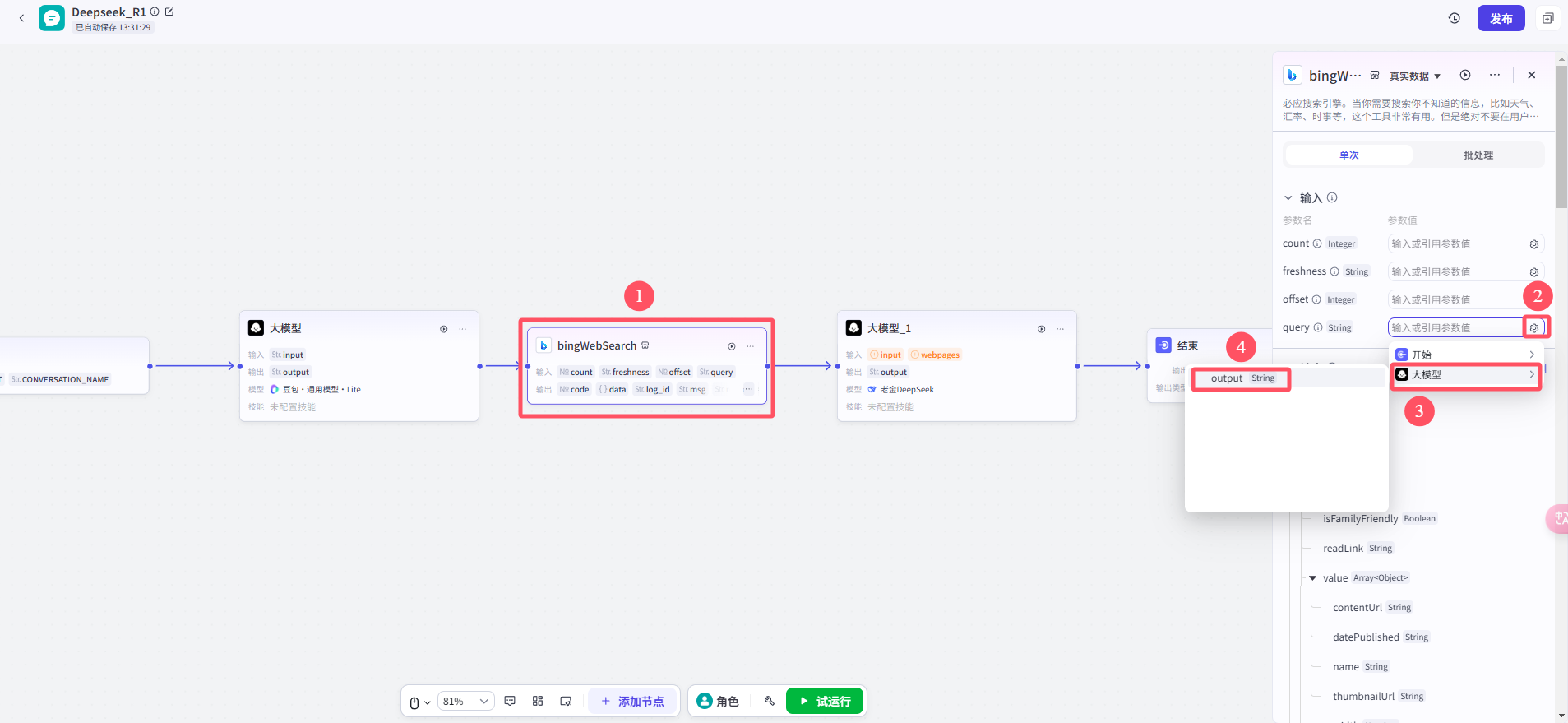Click the auto-layout grid icon
Screen dimensions: 1568x723
538,701
